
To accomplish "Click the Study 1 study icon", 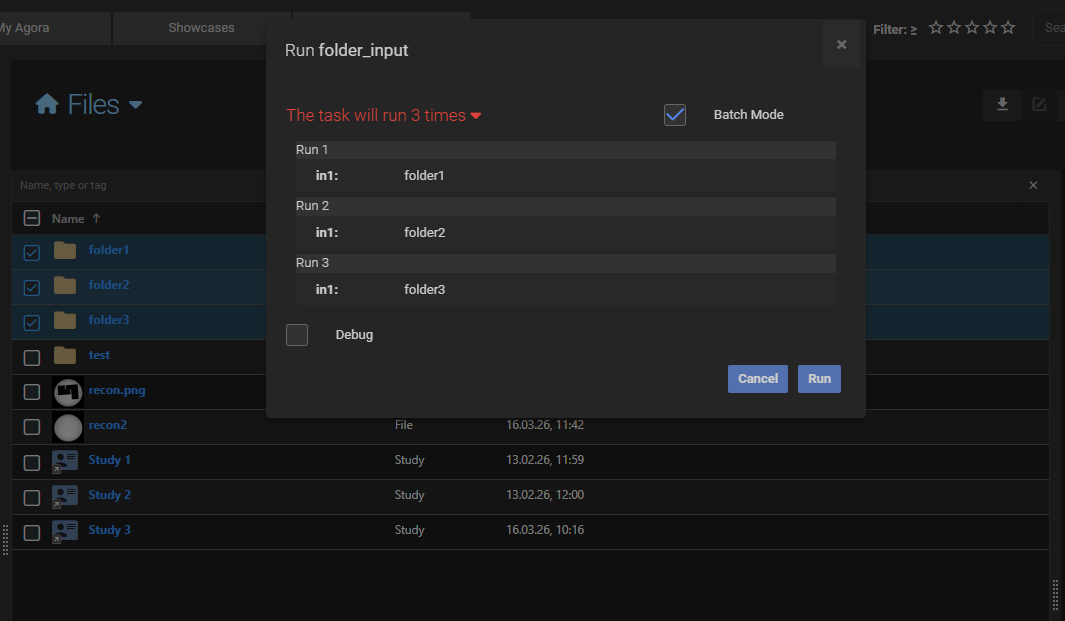I will (65, 459).
